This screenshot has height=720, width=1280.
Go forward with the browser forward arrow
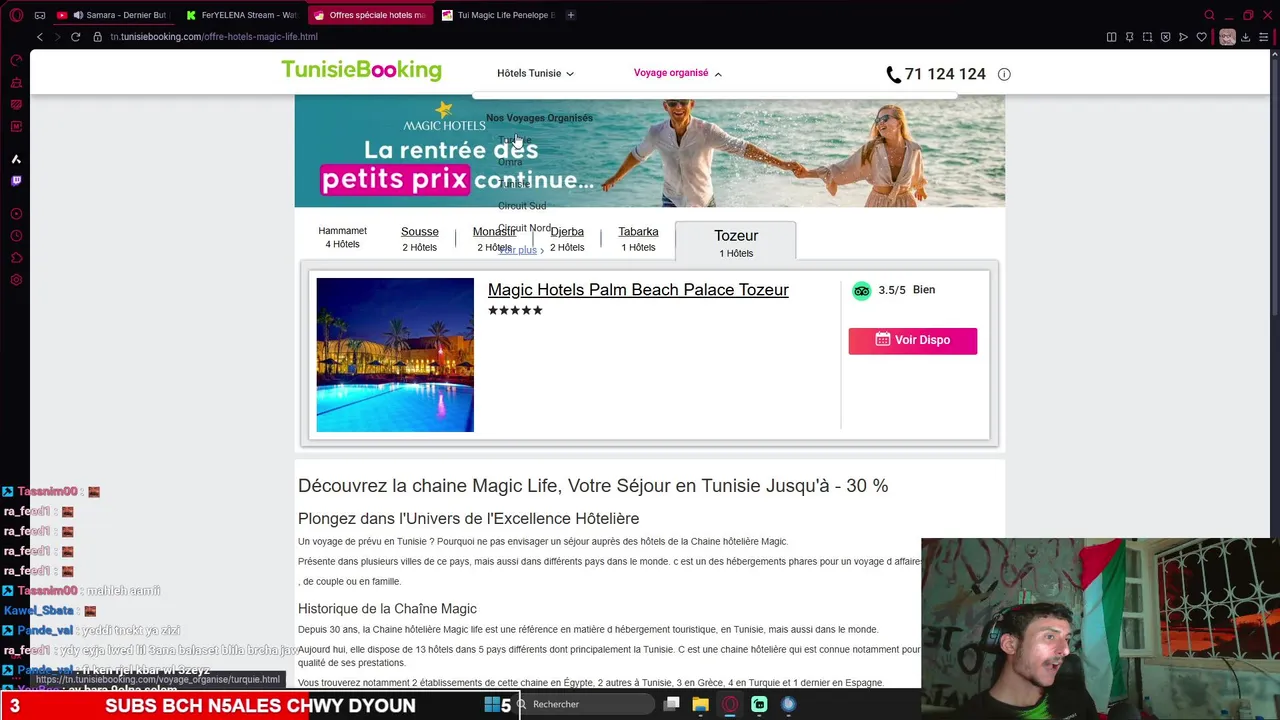pyautogui.click(x=57, y=37)
